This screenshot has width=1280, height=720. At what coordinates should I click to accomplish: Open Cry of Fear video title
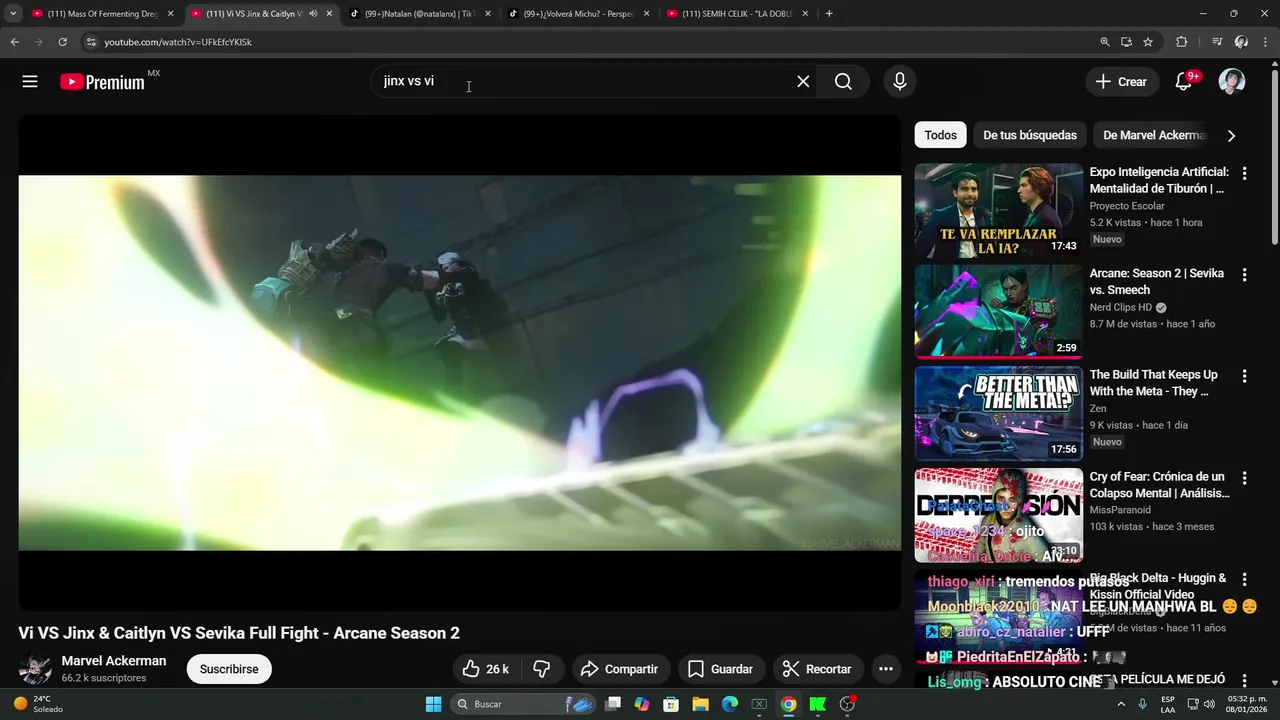(1159, 485)
